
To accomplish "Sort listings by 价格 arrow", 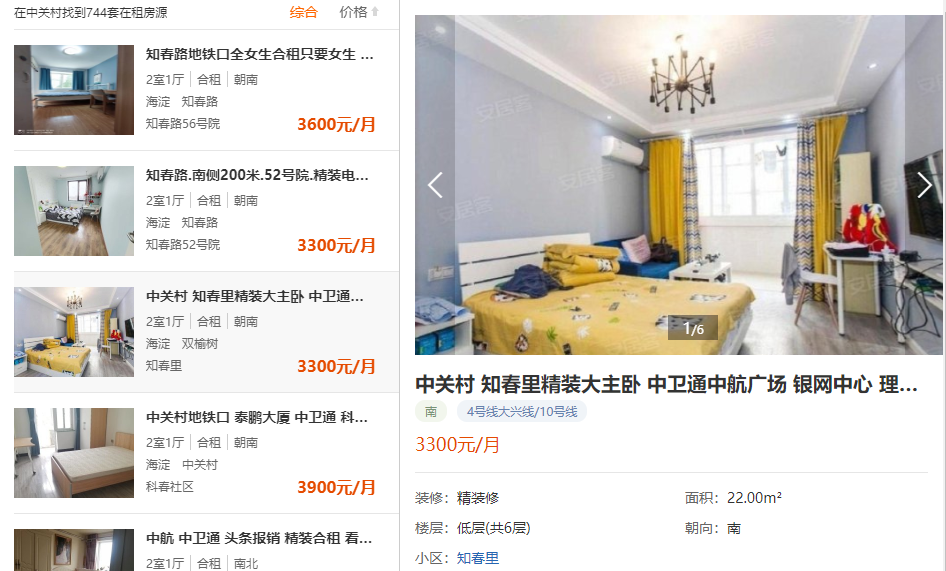I will coord(359,12).
